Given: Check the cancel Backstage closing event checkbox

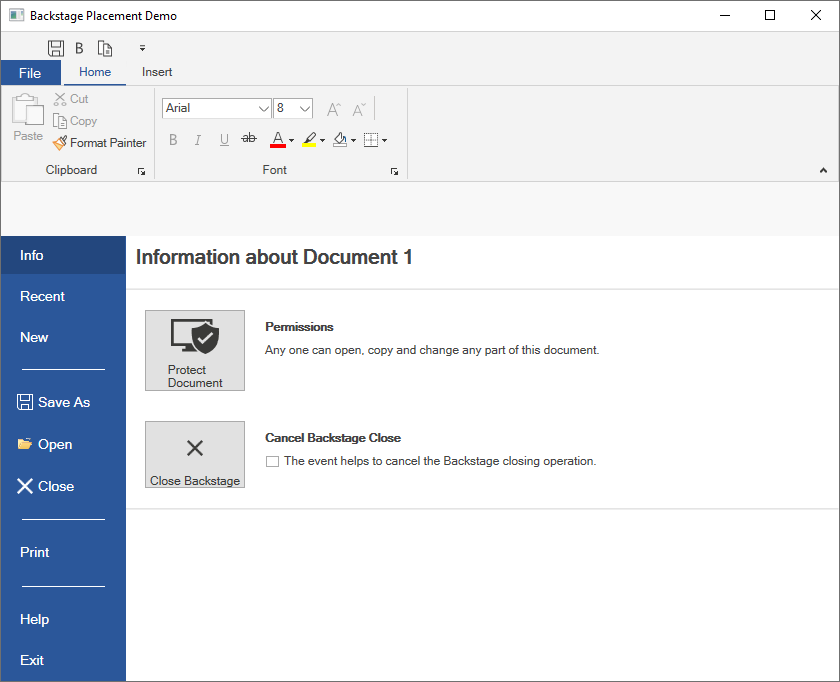Looking at the screenshot, I should [272, 461].
